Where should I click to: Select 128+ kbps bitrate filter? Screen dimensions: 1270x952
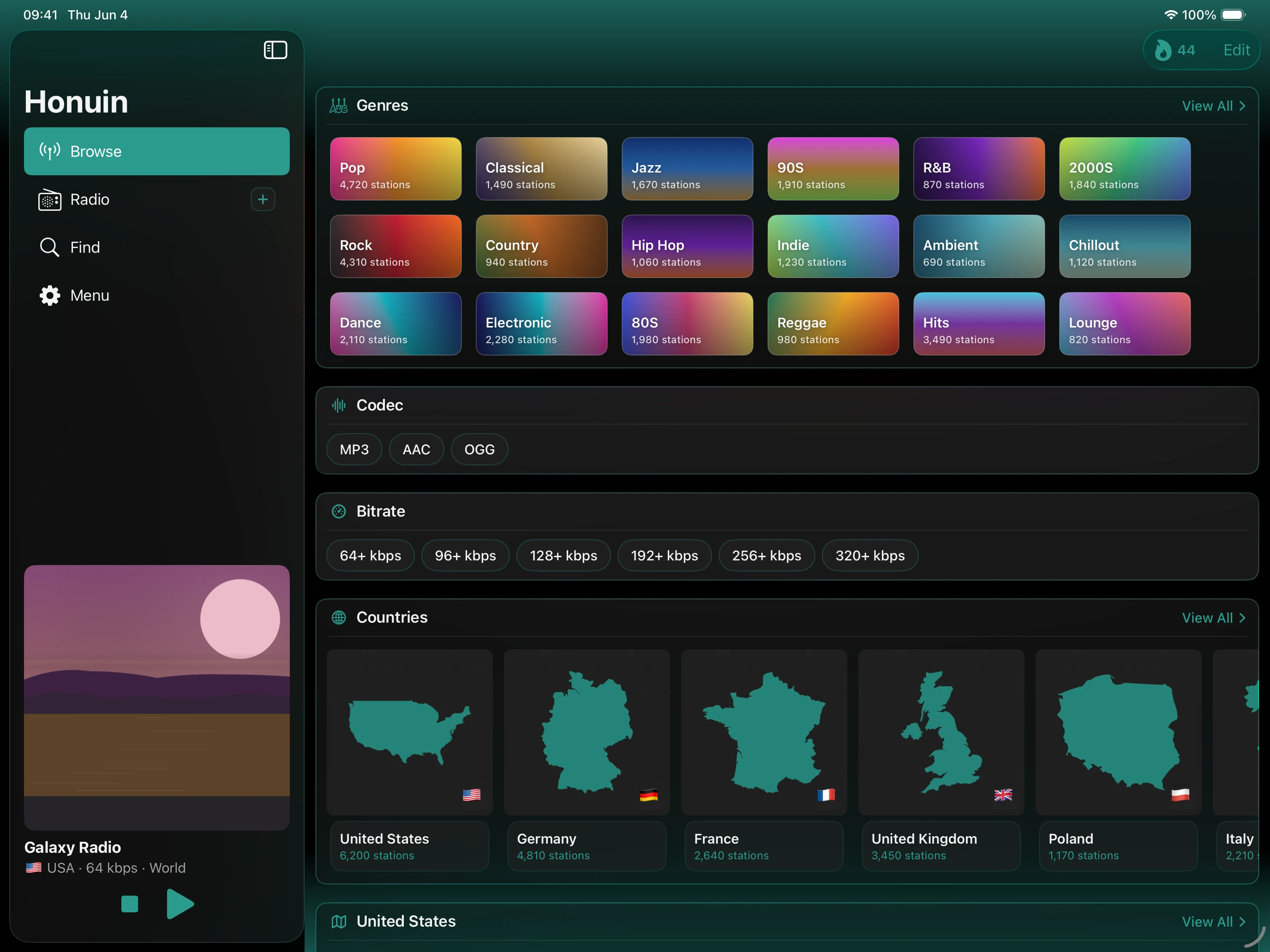pyautogui.click(x=563, y=555)
